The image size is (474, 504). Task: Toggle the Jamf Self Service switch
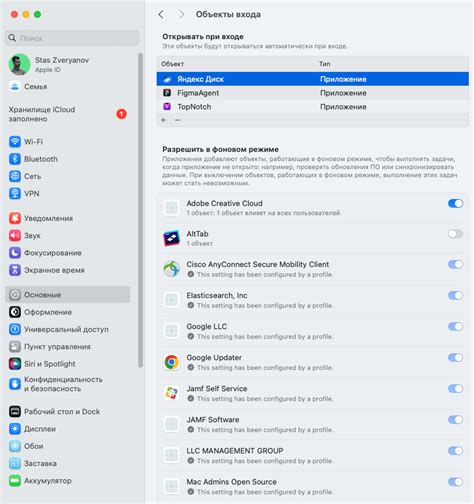[x=455, y=389]
